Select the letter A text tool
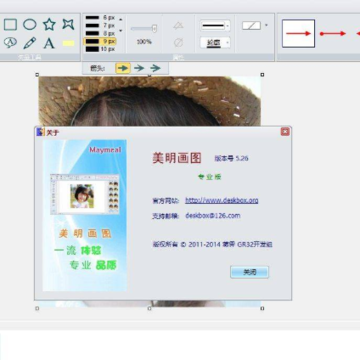The width and height of the screenshot is (360, 360). pyautogui.click(x=49, y=43)
